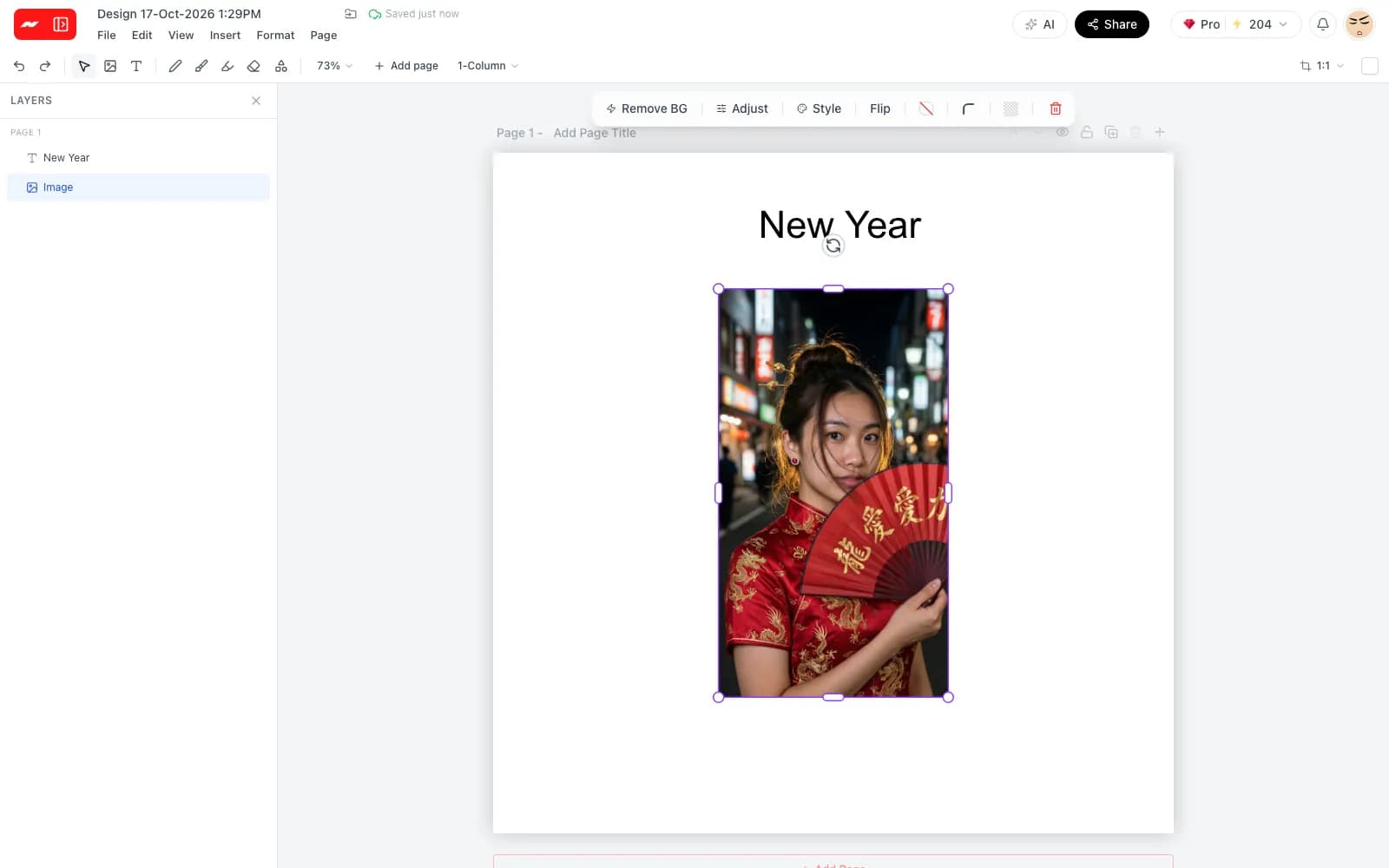Viewport: 1389px width, 868px height.
Task: Open the user avatar profile
Action: coord(1359,24)
